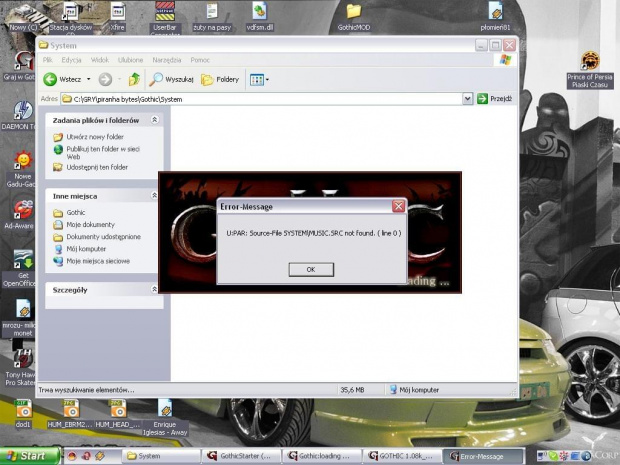Select the żuty na pasy desktop icon
620x465 pixels.
click(x=212, y=17)
